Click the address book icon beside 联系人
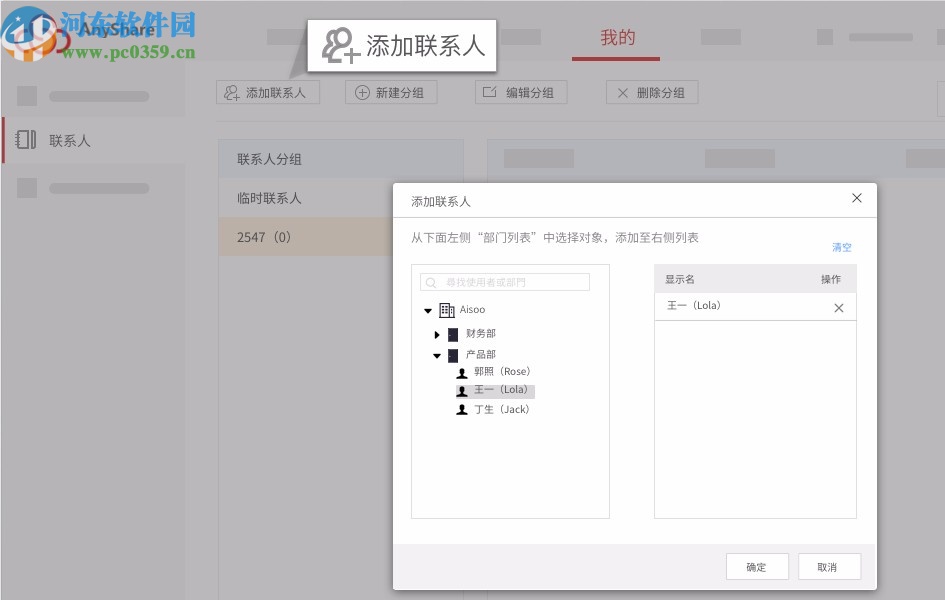 (25, 140)
